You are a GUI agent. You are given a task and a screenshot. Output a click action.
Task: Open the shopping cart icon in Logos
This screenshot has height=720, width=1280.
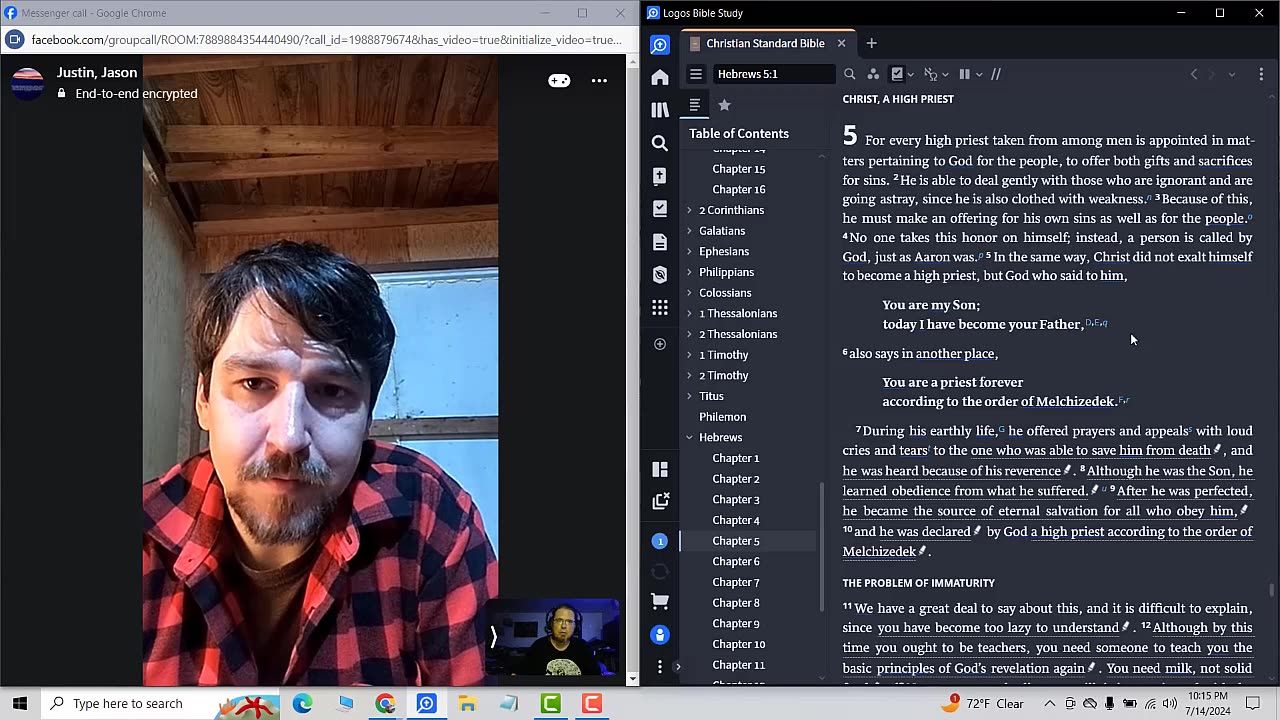(660, 602)
